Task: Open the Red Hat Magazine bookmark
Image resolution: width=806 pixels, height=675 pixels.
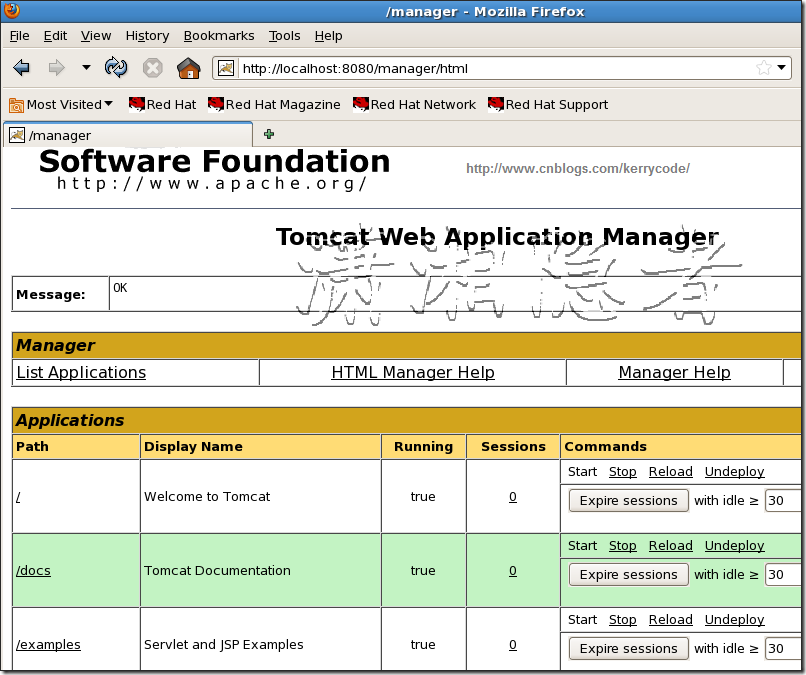Action: pos(274,104)
